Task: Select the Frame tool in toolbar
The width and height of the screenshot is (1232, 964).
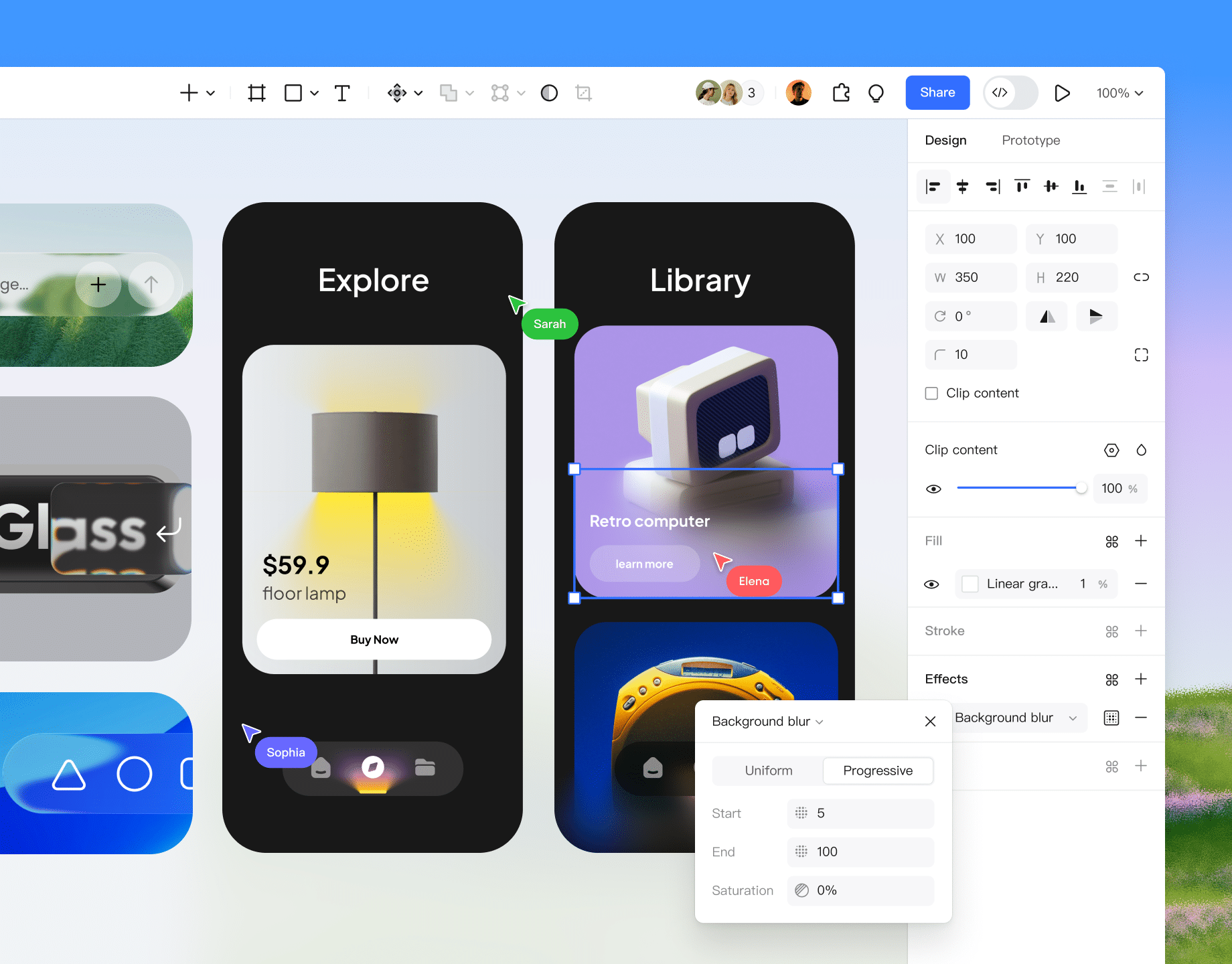Action: point(256,93)
